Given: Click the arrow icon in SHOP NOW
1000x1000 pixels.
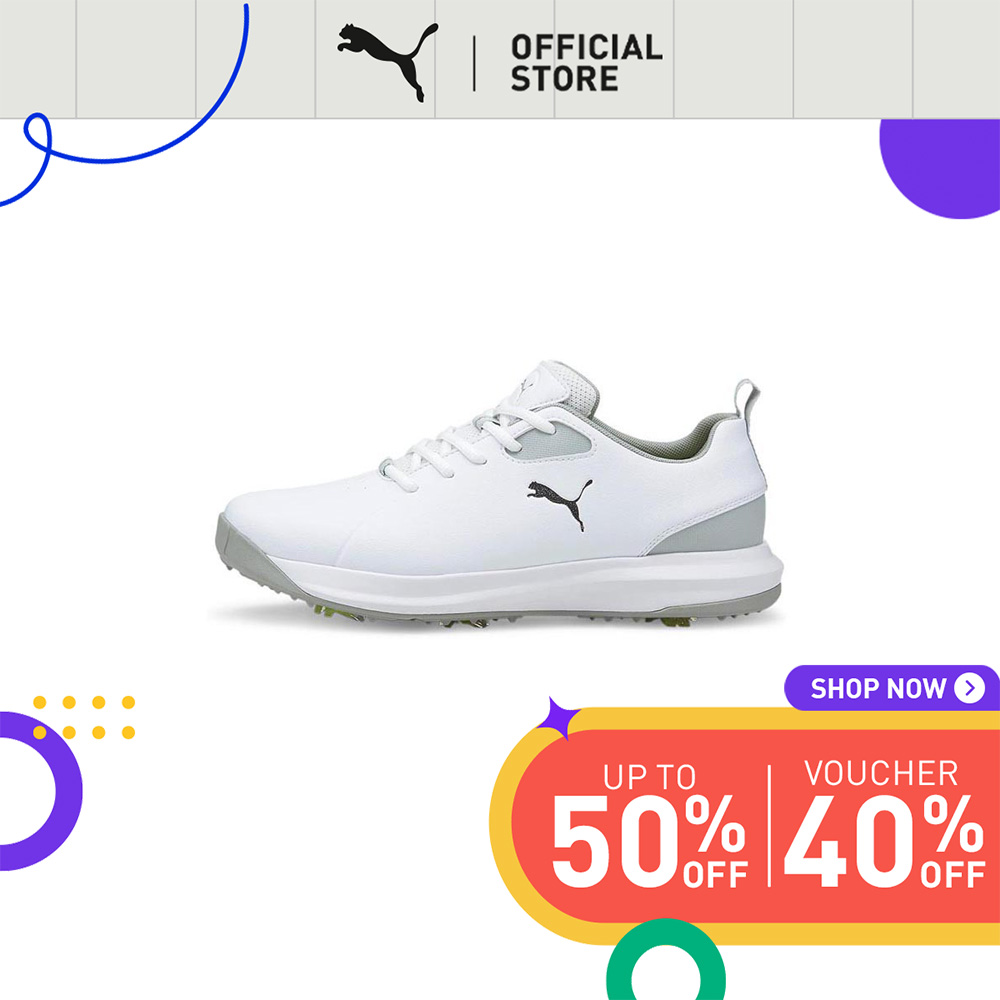Looking at the screenshot, I should [x=969, y=688].
